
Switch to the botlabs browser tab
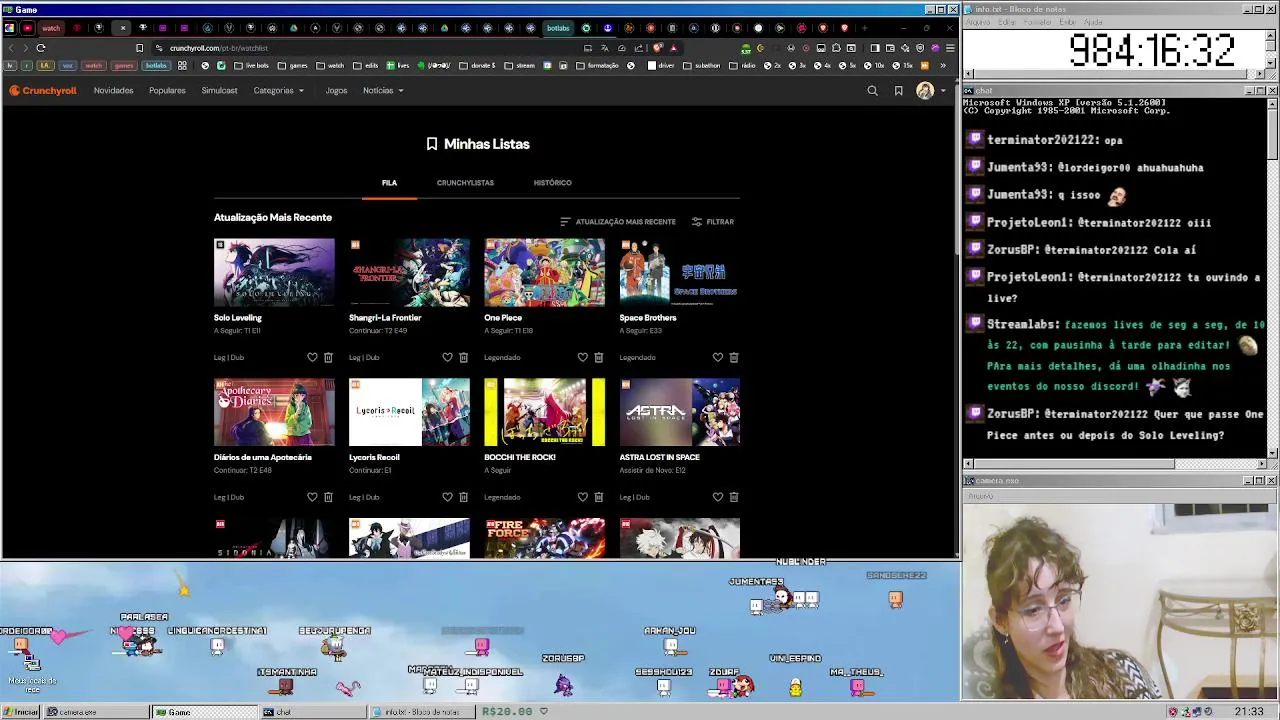(x=557, y=28)
